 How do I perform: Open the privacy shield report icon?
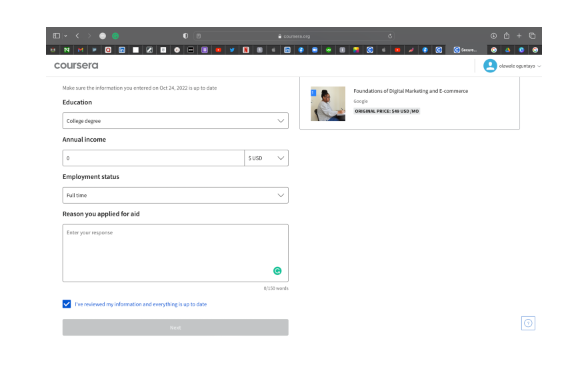coord(185,36)
